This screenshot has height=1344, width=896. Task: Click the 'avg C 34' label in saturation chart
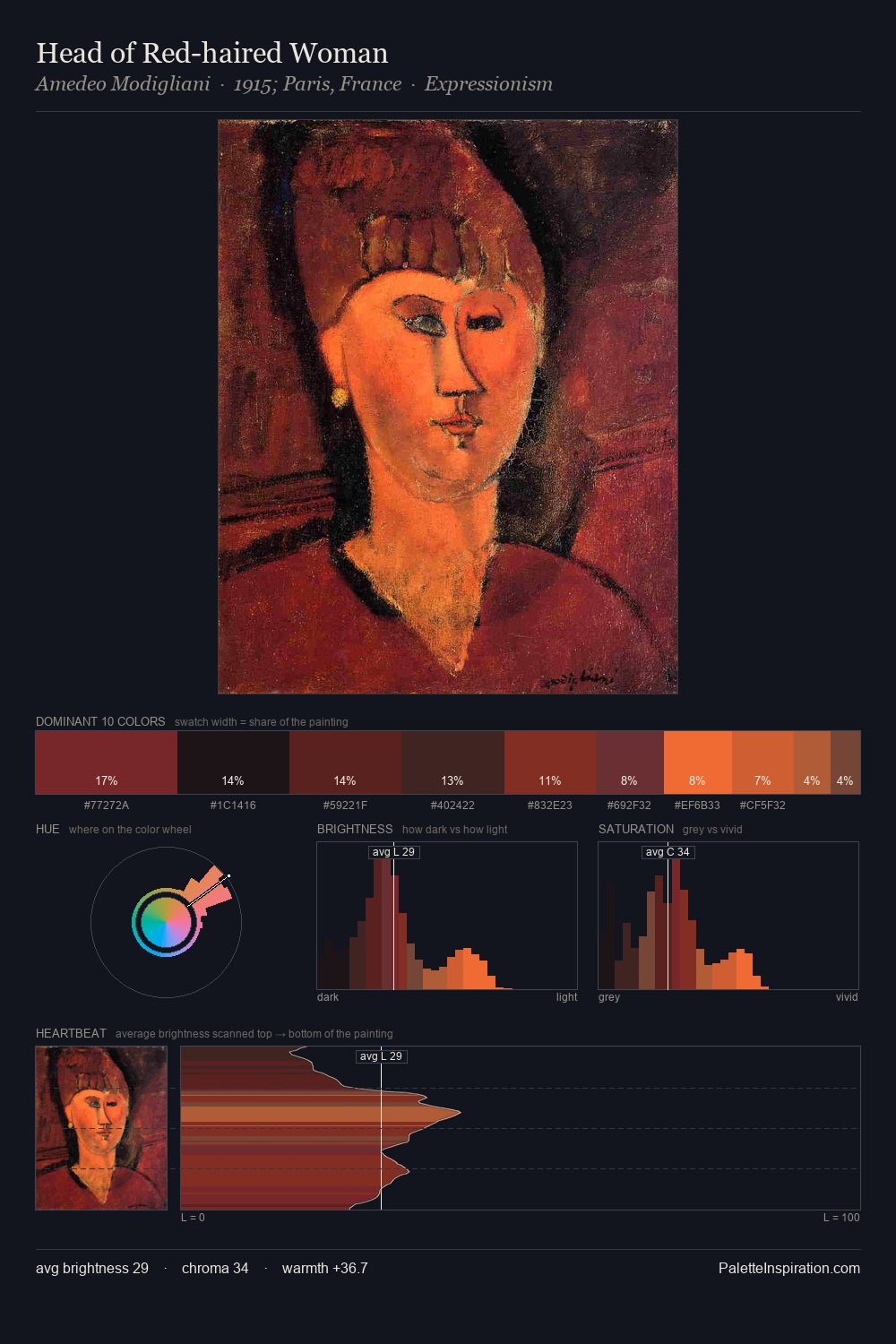pos(668,852)
